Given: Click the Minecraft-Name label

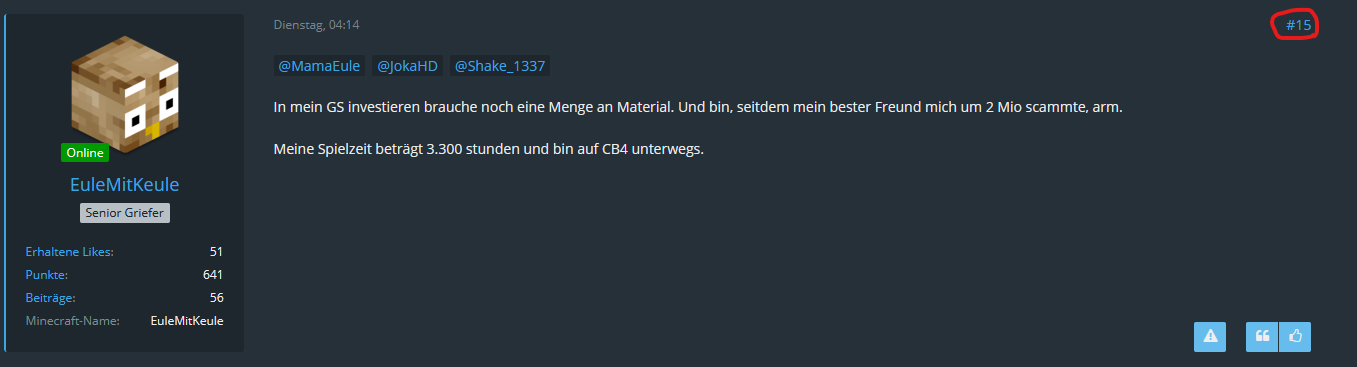Looking at the screenshot, I should coord(73,320).
